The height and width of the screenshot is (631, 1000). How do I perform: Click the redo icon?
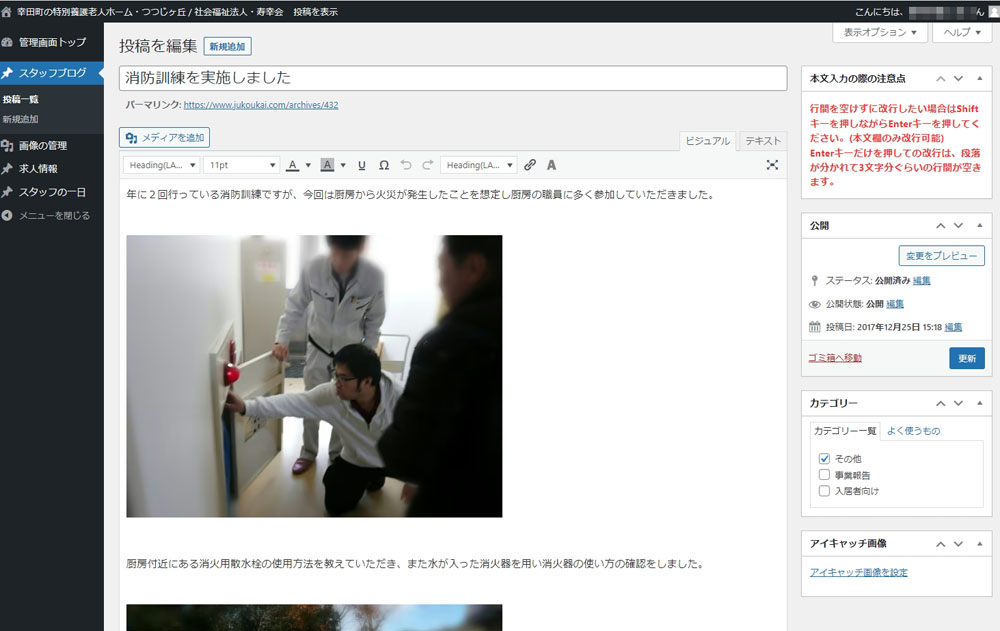(x=428, y=165)
